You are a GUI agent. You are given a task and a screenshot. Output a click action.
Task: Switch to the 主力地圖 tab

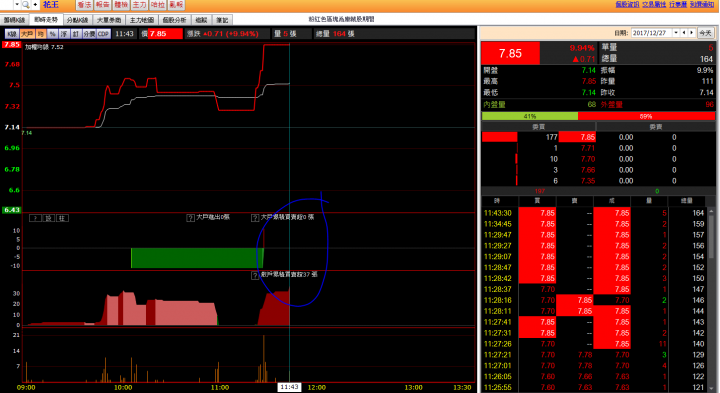pyautogui.click(x=141, y=20)
